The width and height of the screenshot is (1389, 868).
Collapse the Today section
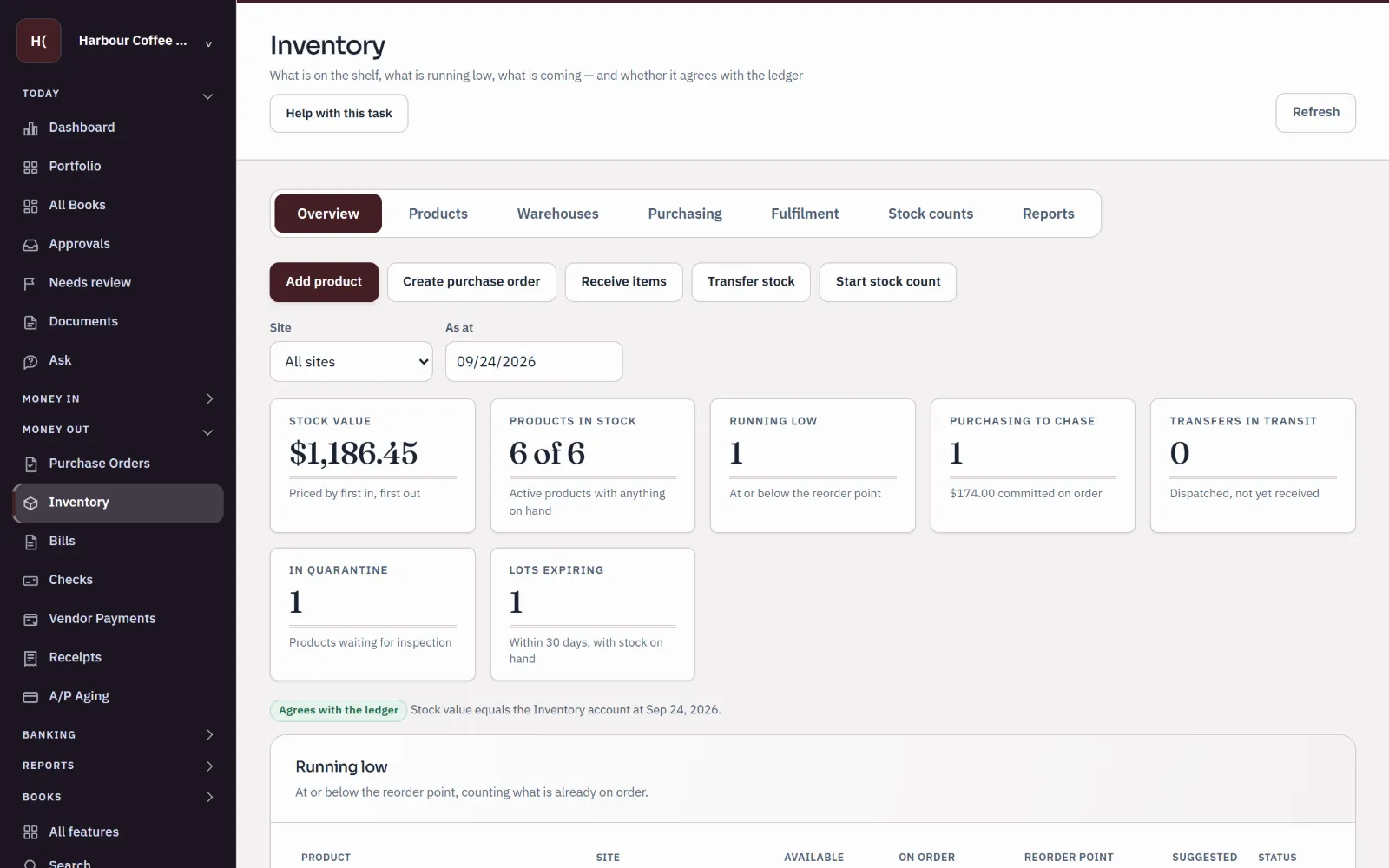pyautogui.click(x=208, y=95)
